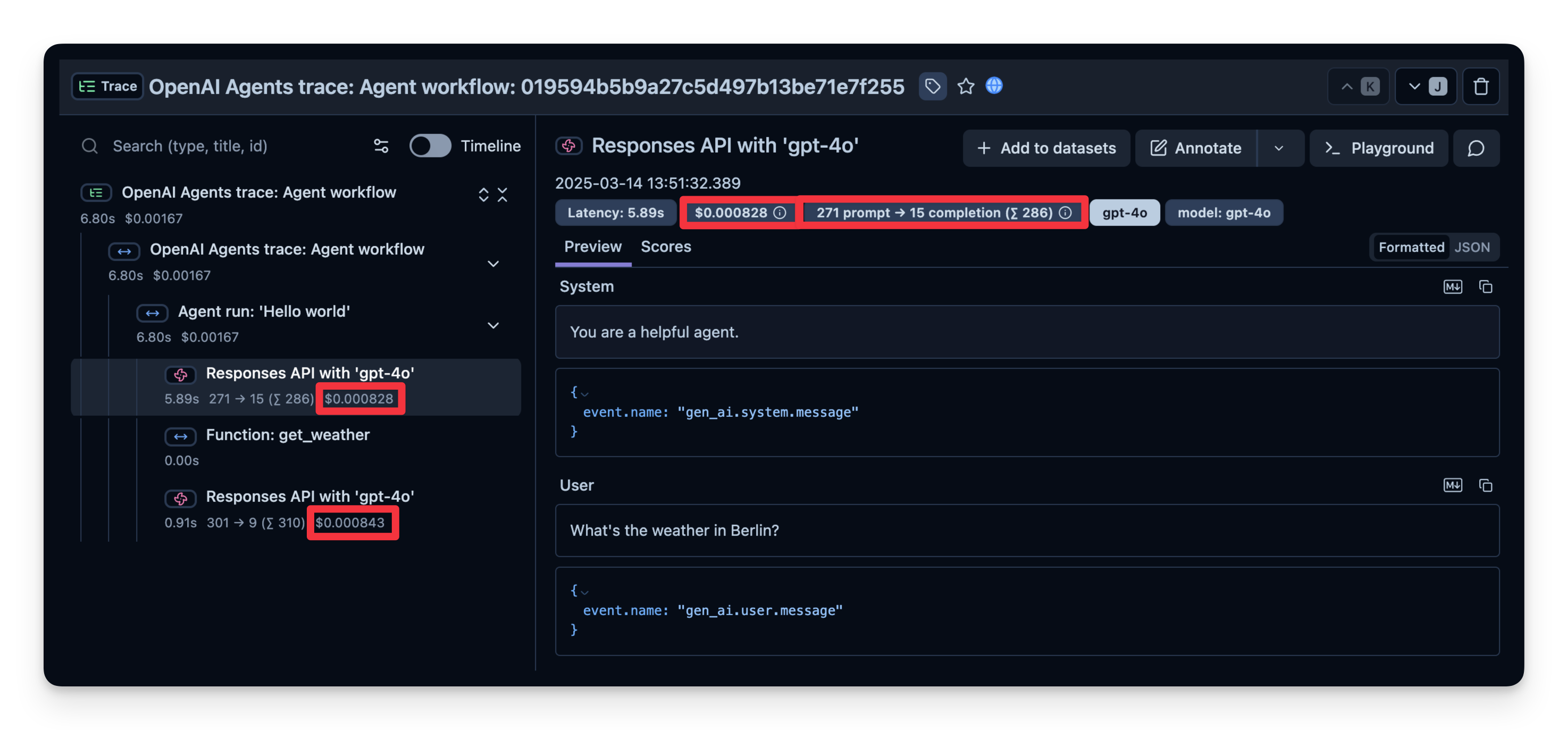This screenshot has height=730, width=1568.
Task: Copy the System message content
Action: tap(1486, 287)
